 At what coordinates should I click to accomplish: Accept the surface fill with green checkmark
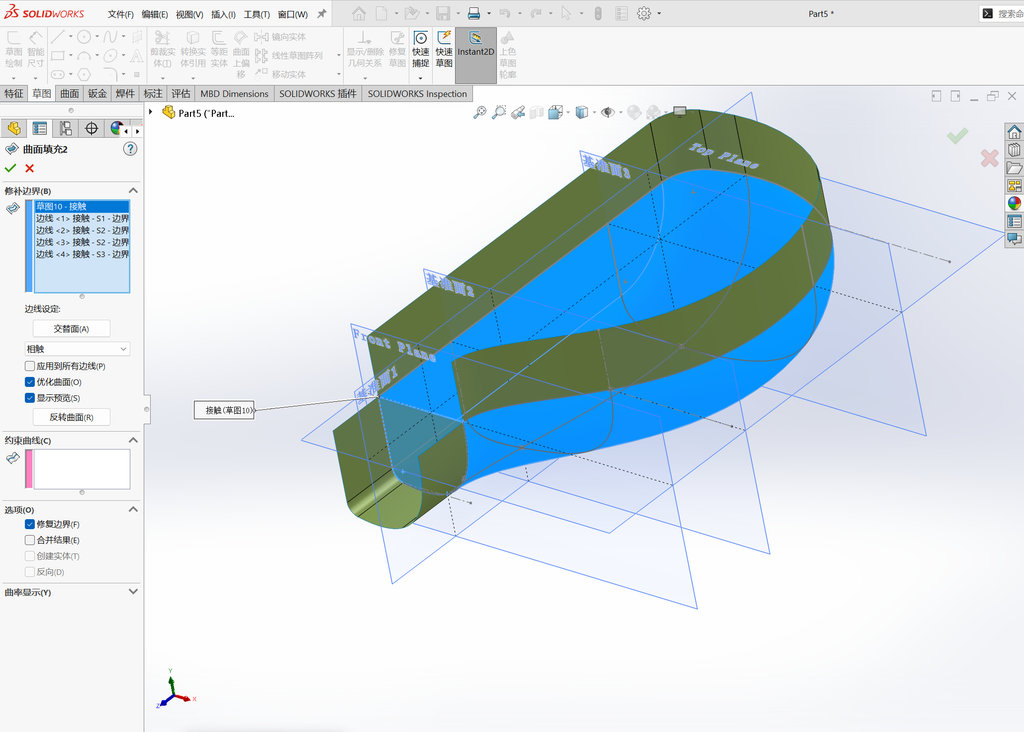(x=10, y=168)
